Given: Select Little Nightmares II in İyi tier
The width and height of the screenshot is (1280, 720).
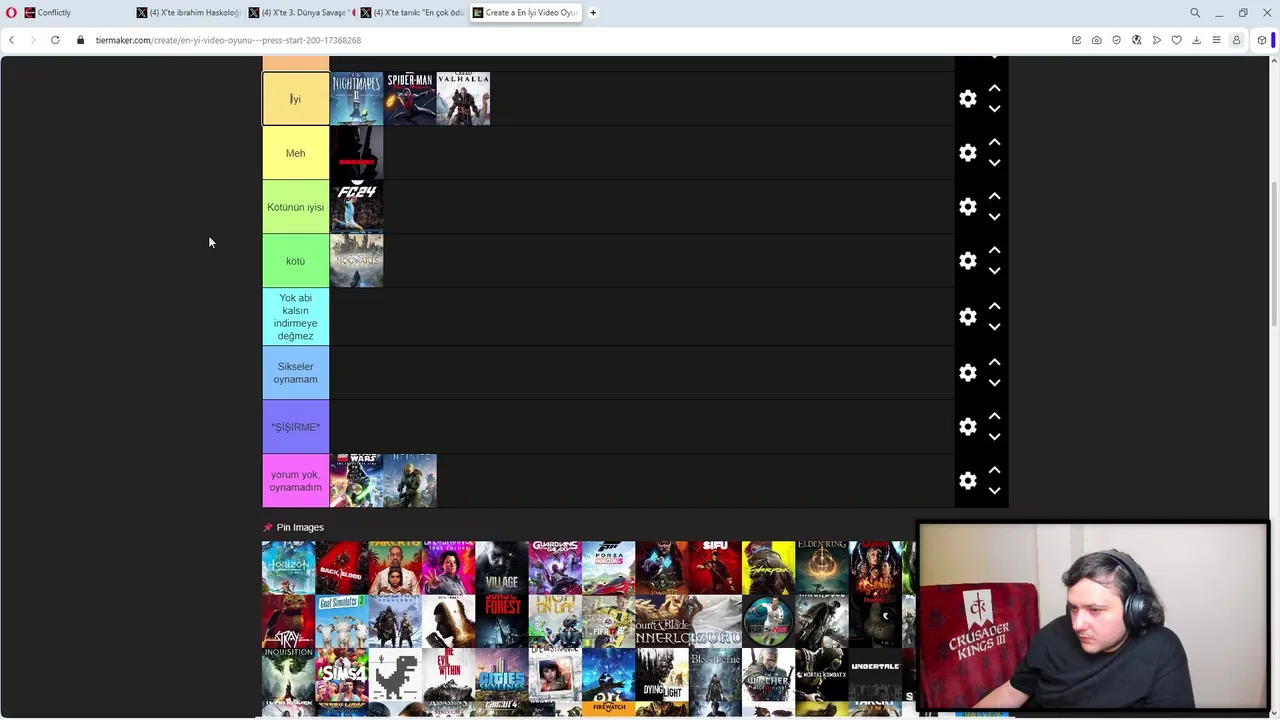Looking at the screenshot, I should click(356, 99).
